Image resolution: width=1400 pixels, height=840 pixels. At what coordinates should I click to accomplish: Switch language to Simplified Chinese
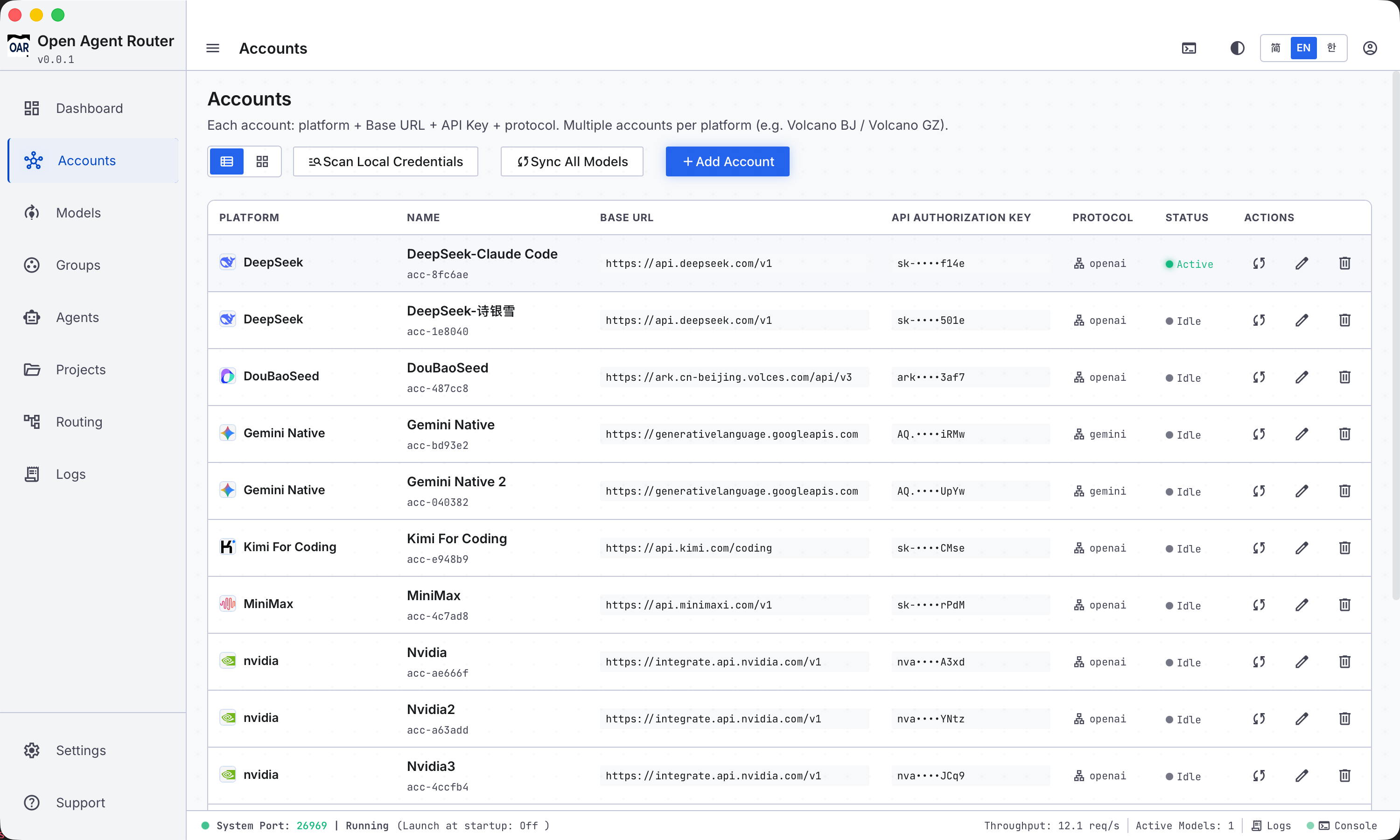(1275, 48)
